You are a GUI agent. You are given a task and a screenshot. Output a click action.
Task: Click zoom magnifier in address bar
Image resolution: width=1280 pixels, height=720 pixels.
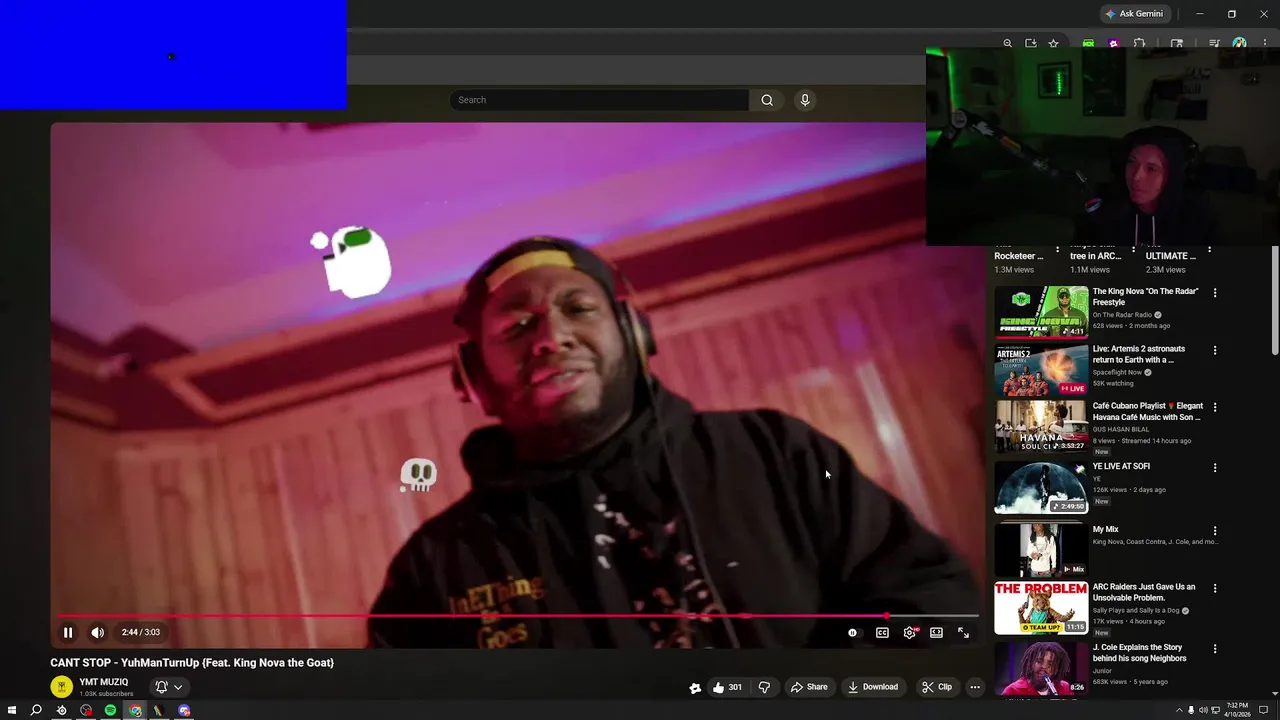[1007, 43]
